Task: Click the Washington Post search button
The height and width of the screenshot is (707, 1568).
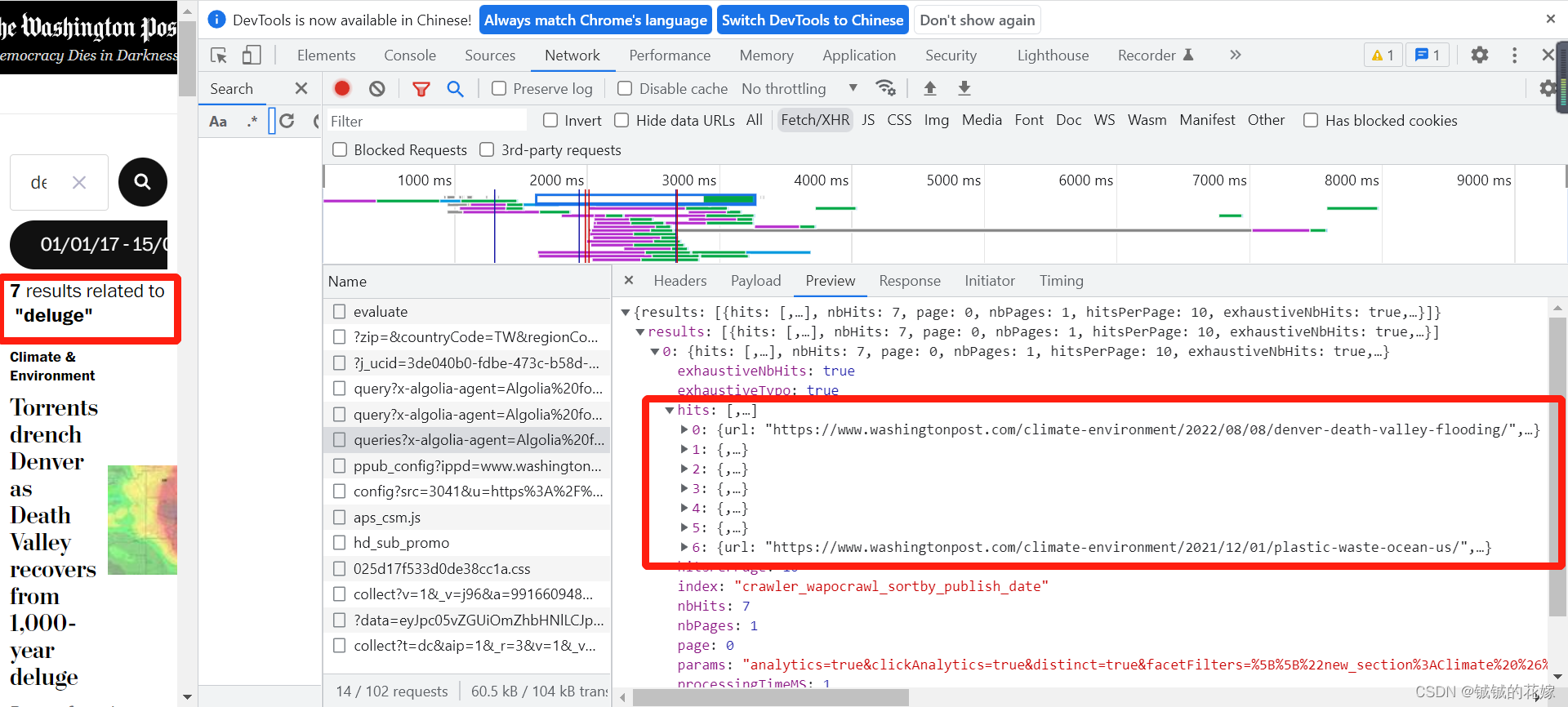Action: click(x=143, y=182)
